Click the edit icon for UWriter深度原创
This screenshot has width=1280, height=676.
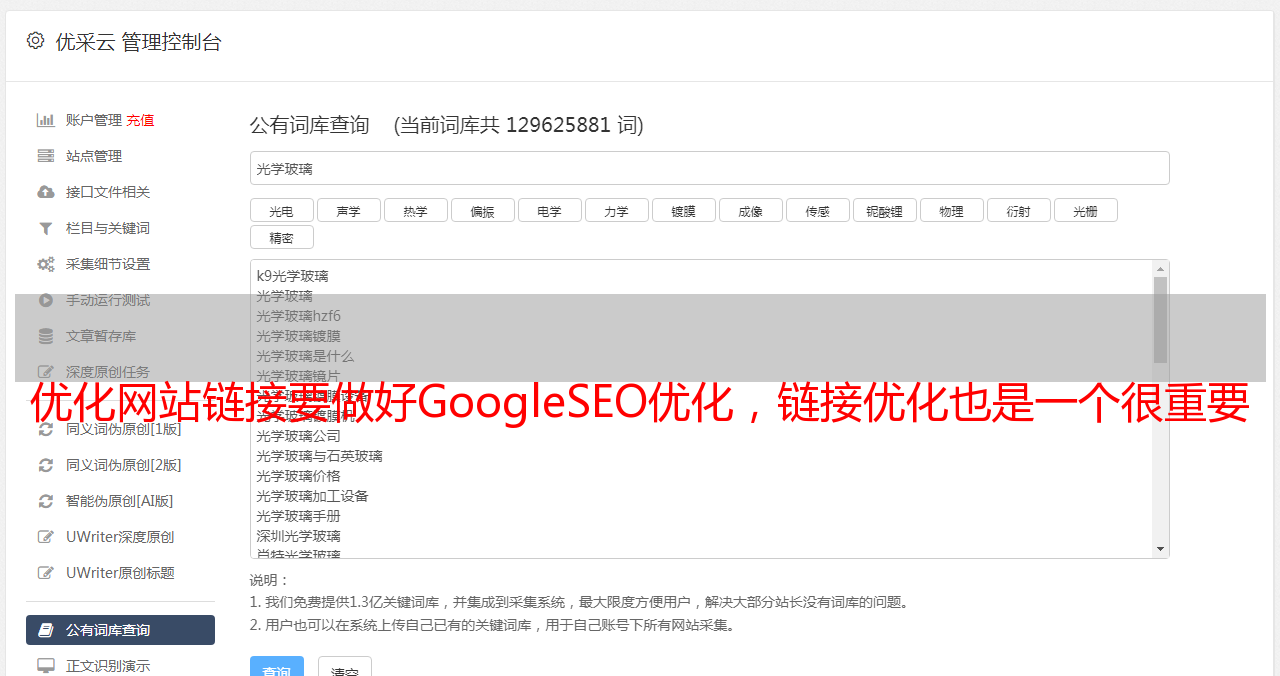point(46,537)
